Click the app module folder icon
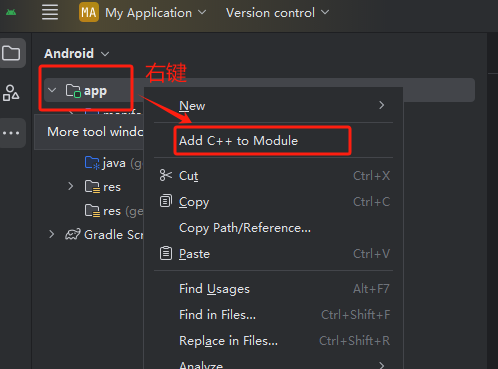Image resolution: width=498 pixels, height=369 pixels. 73,91
